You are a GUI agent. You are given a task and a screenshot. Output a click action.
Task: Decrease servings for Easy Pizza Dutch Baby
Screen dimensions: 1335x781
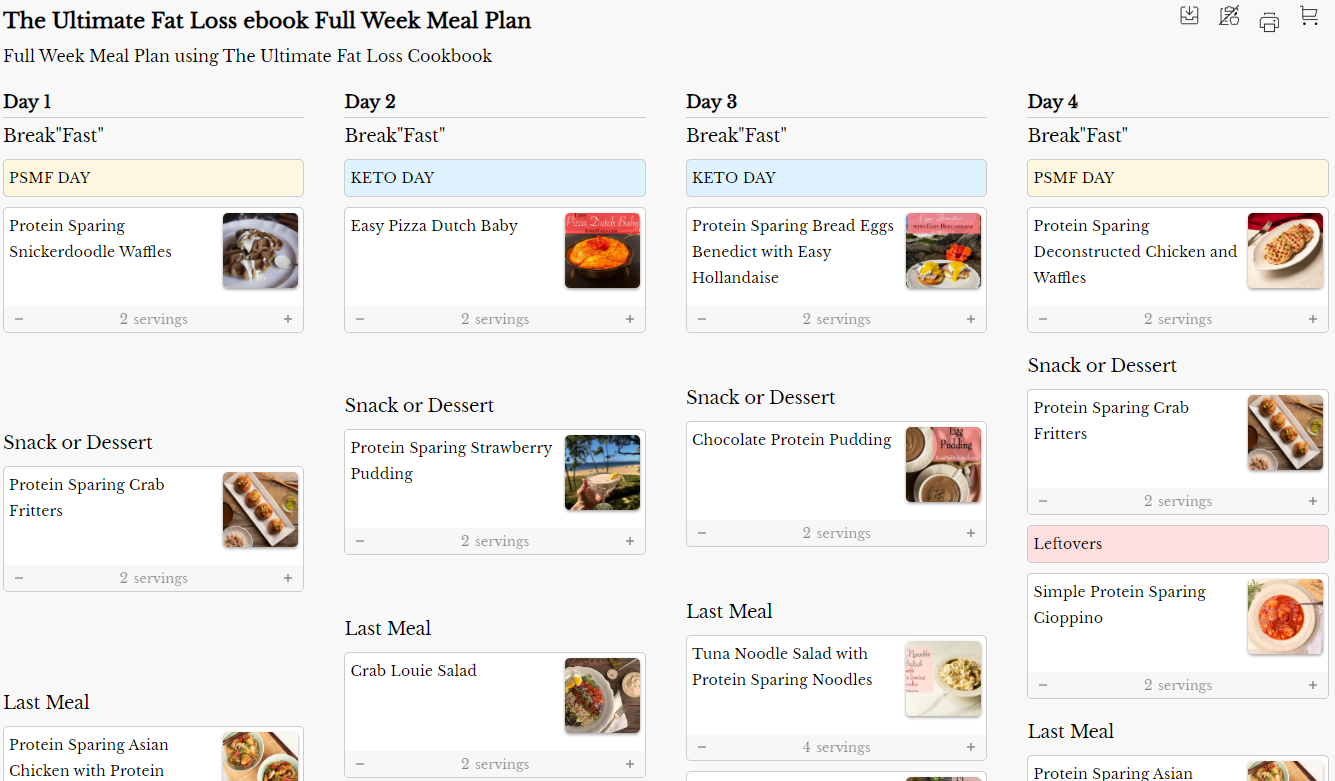[360, 320]
